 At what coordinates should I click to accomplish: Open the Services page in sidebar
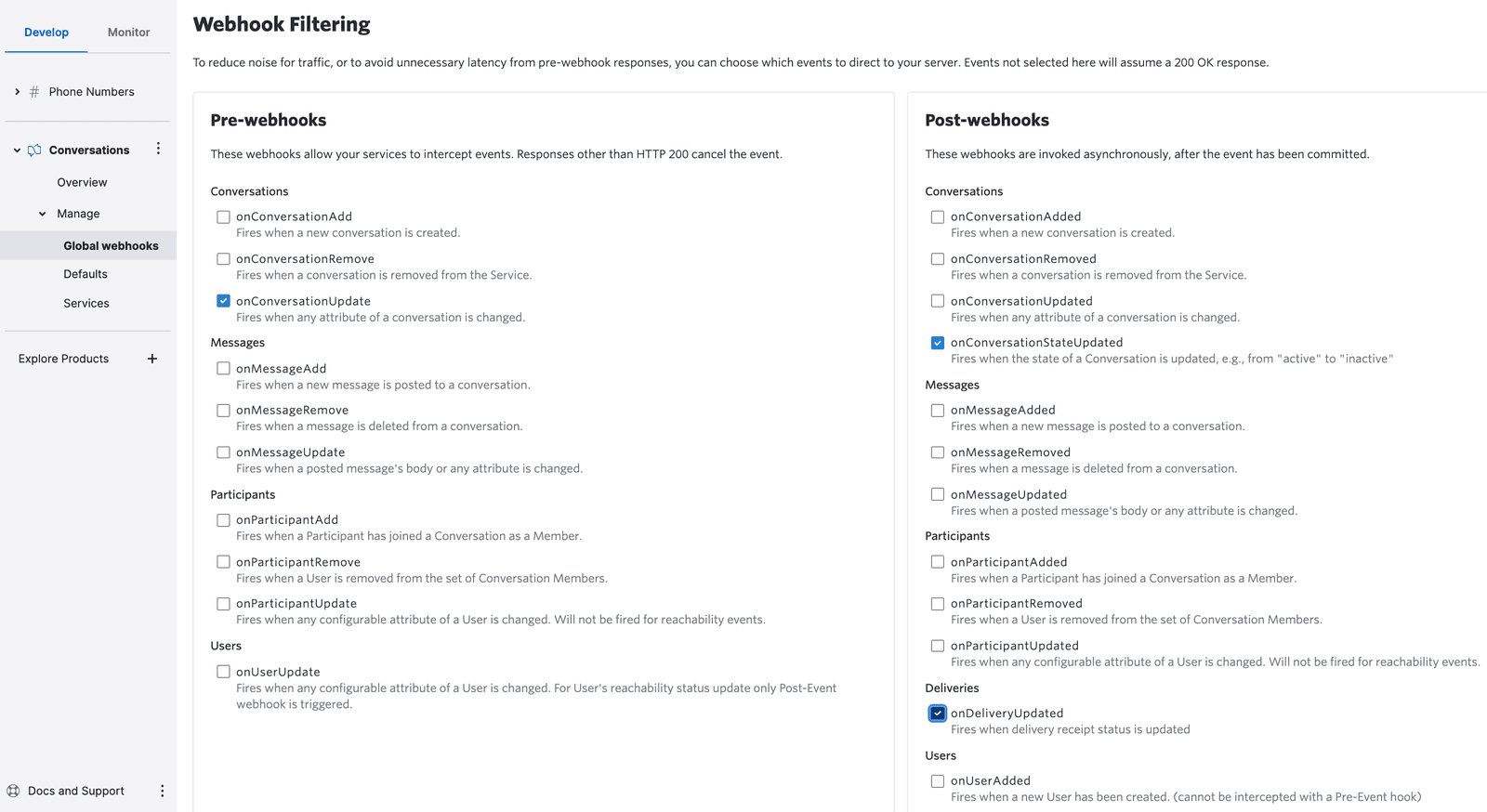(86, 303)
